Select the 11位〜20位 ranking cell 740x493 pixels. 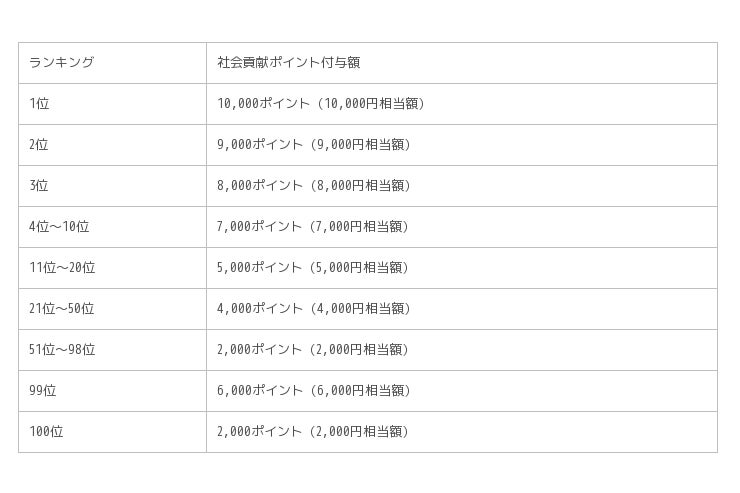pyautogui.click(x=62, y=267)
